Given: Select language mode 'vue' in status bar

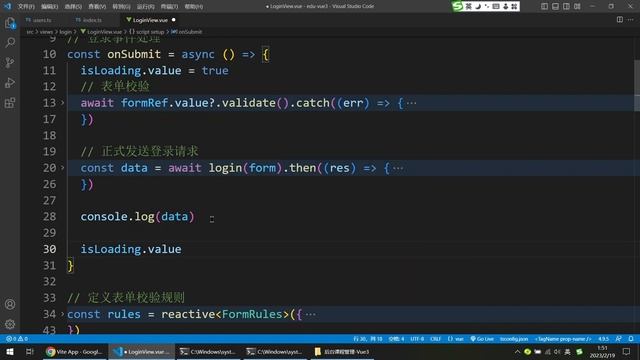Looking at the screenshot, I should (456, 339).
